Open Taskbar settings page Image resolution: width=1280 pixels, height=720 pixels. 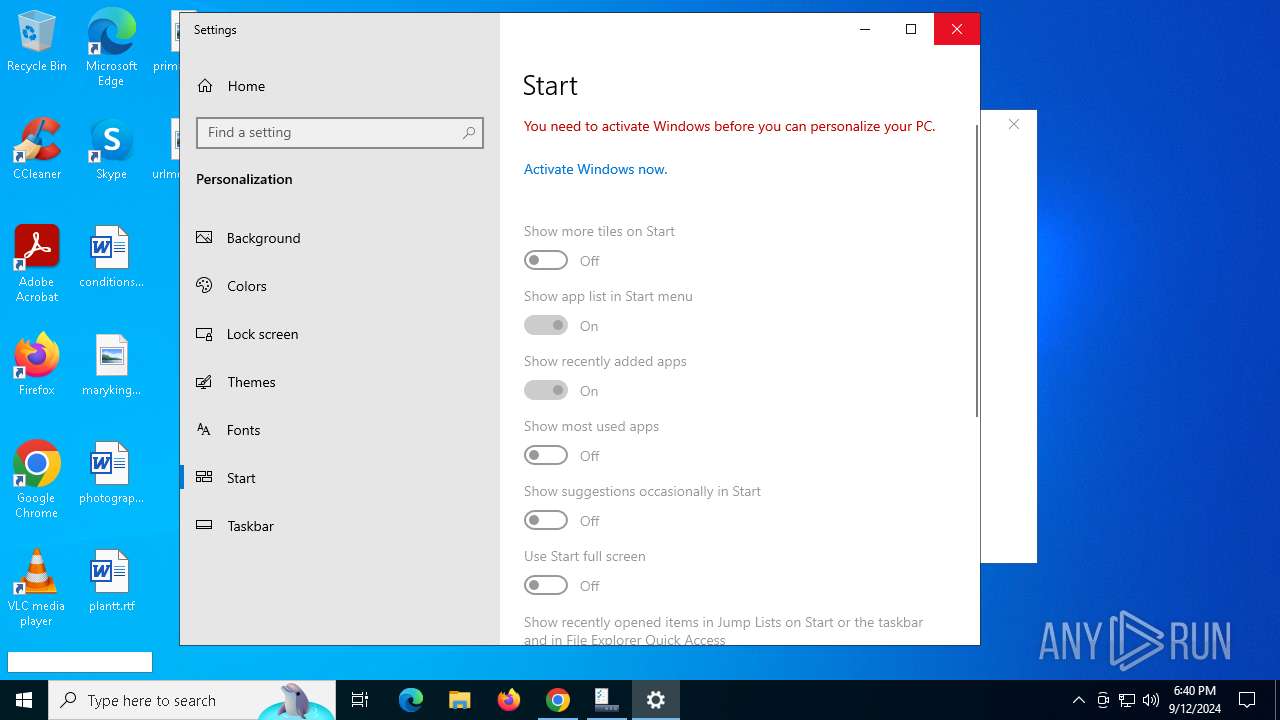click(x=340, y=526)
